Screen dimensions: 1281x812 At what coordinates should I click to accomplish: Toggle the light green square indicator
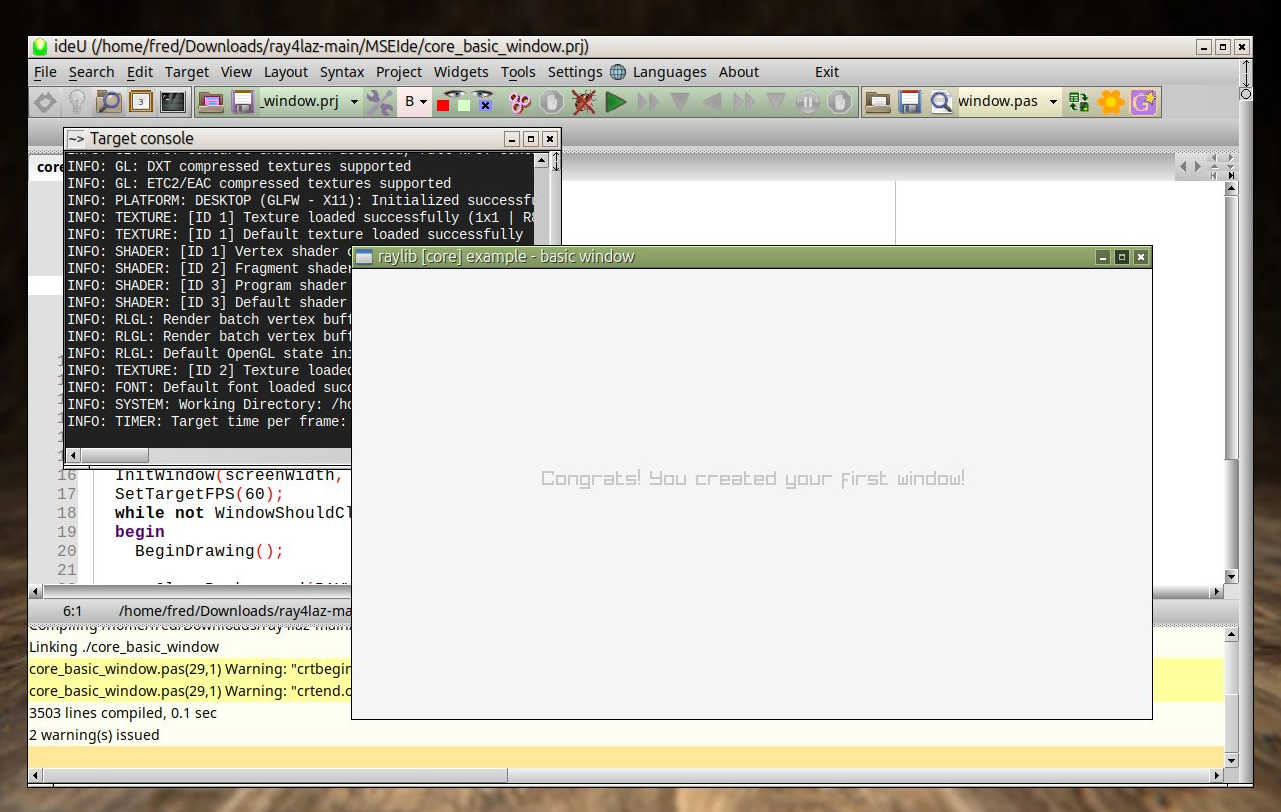(x=464, y=104)
